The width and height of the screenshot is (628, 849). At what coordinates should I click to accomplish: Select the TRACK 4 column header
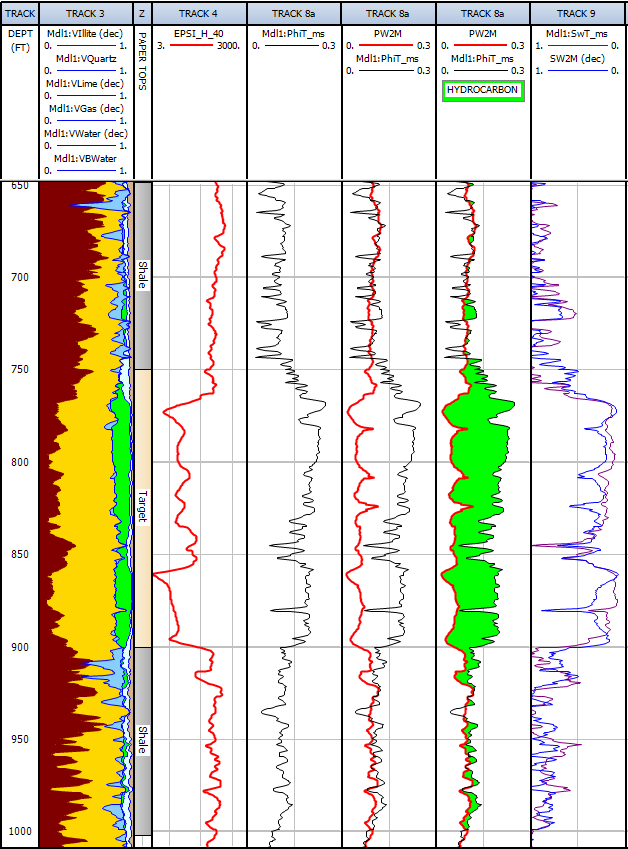tap(199, 14)
